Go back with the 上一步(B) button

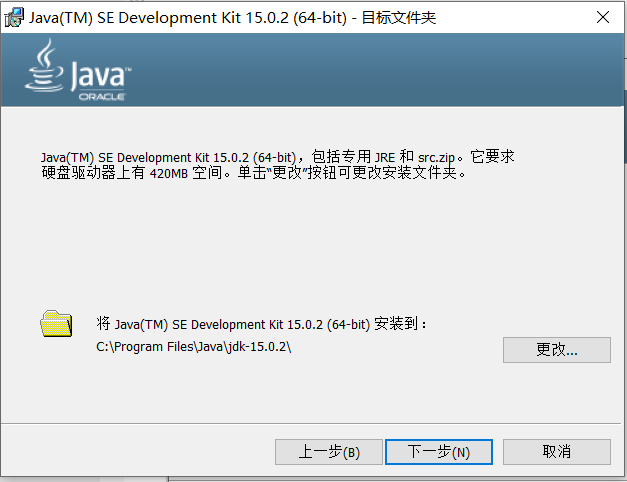tap(329, 452)
